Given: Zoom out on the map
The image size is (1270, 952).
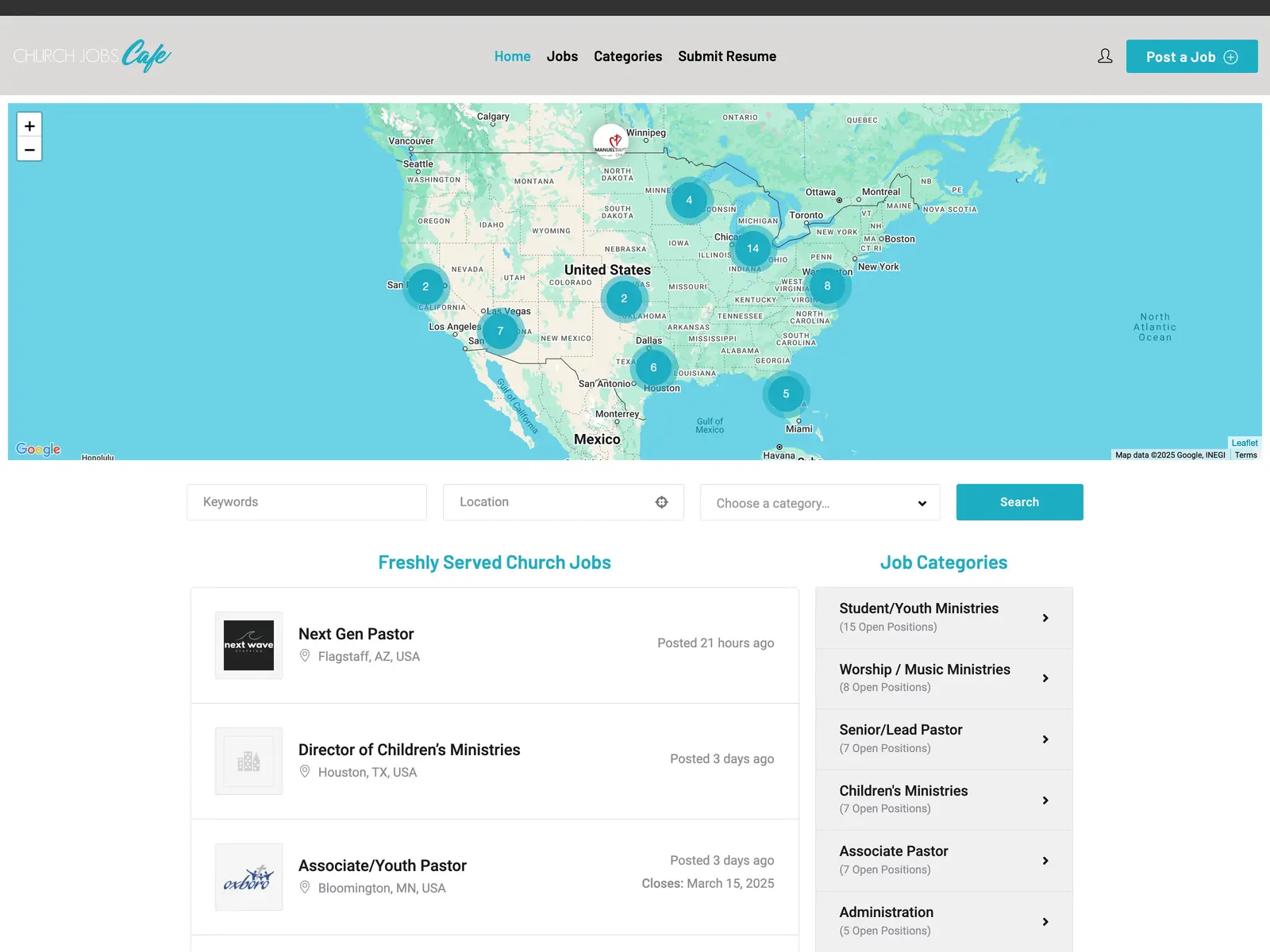Looking at the screenshot, I should pos(29,149).
